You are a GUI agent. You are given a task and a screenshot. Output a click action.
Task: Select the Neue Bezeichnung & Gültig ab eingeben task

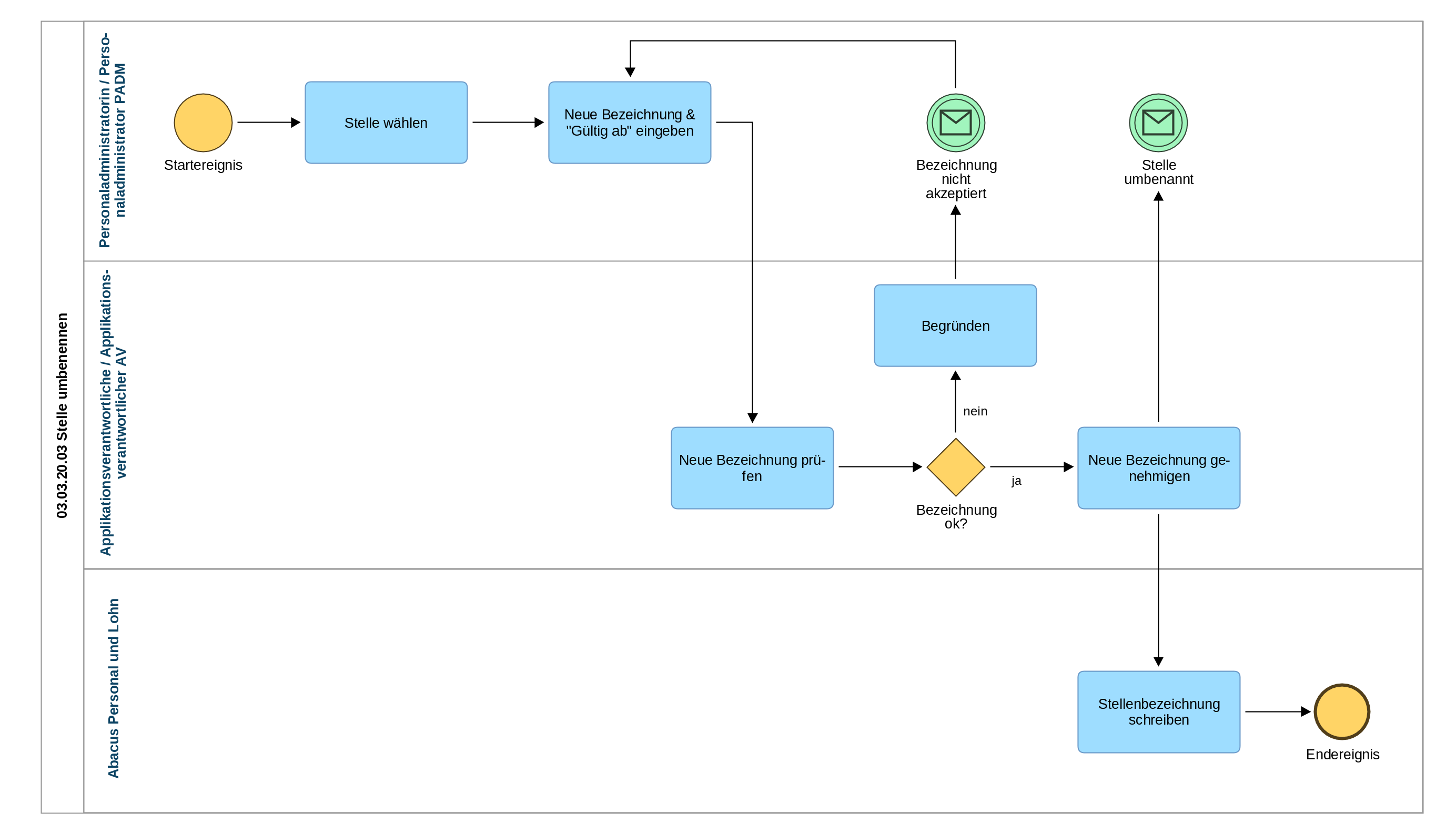[629, 123]
